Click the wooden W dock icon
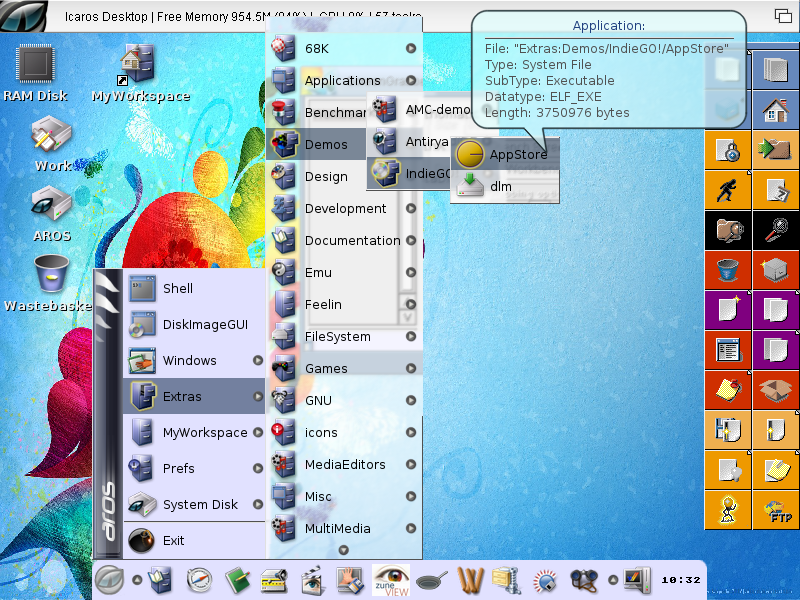The image size is (800, 600). [469, 580]
